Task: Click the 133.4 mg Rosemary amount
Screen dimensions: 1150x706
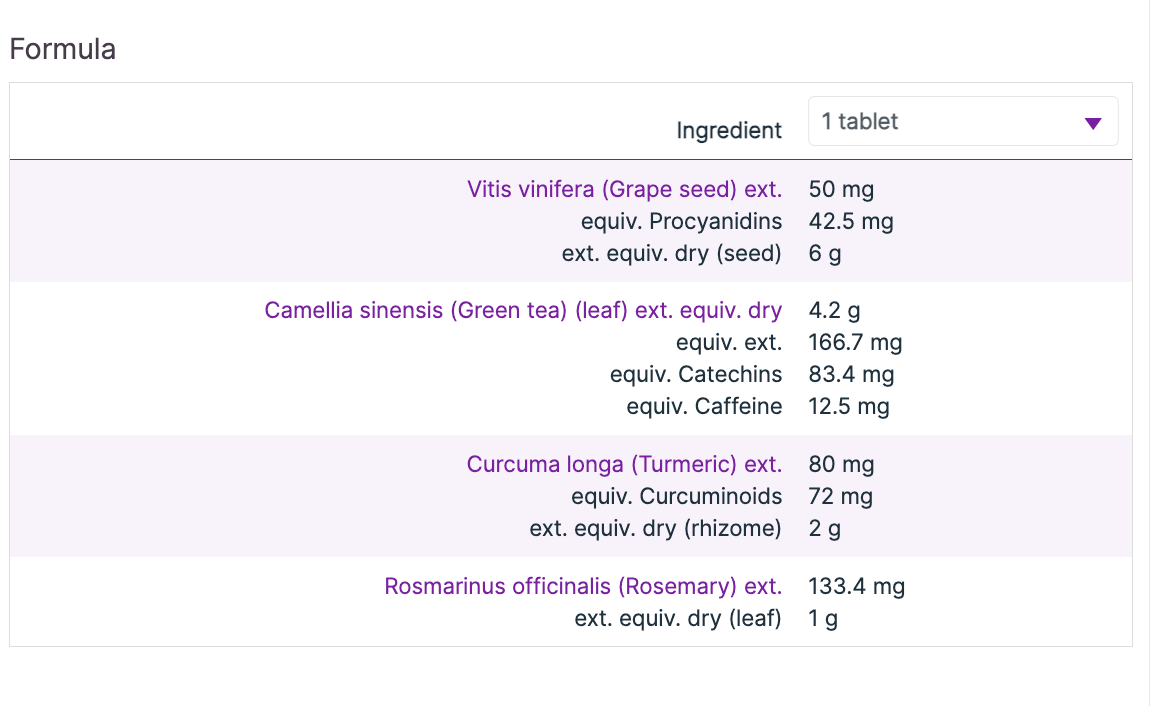Action: 856,586
